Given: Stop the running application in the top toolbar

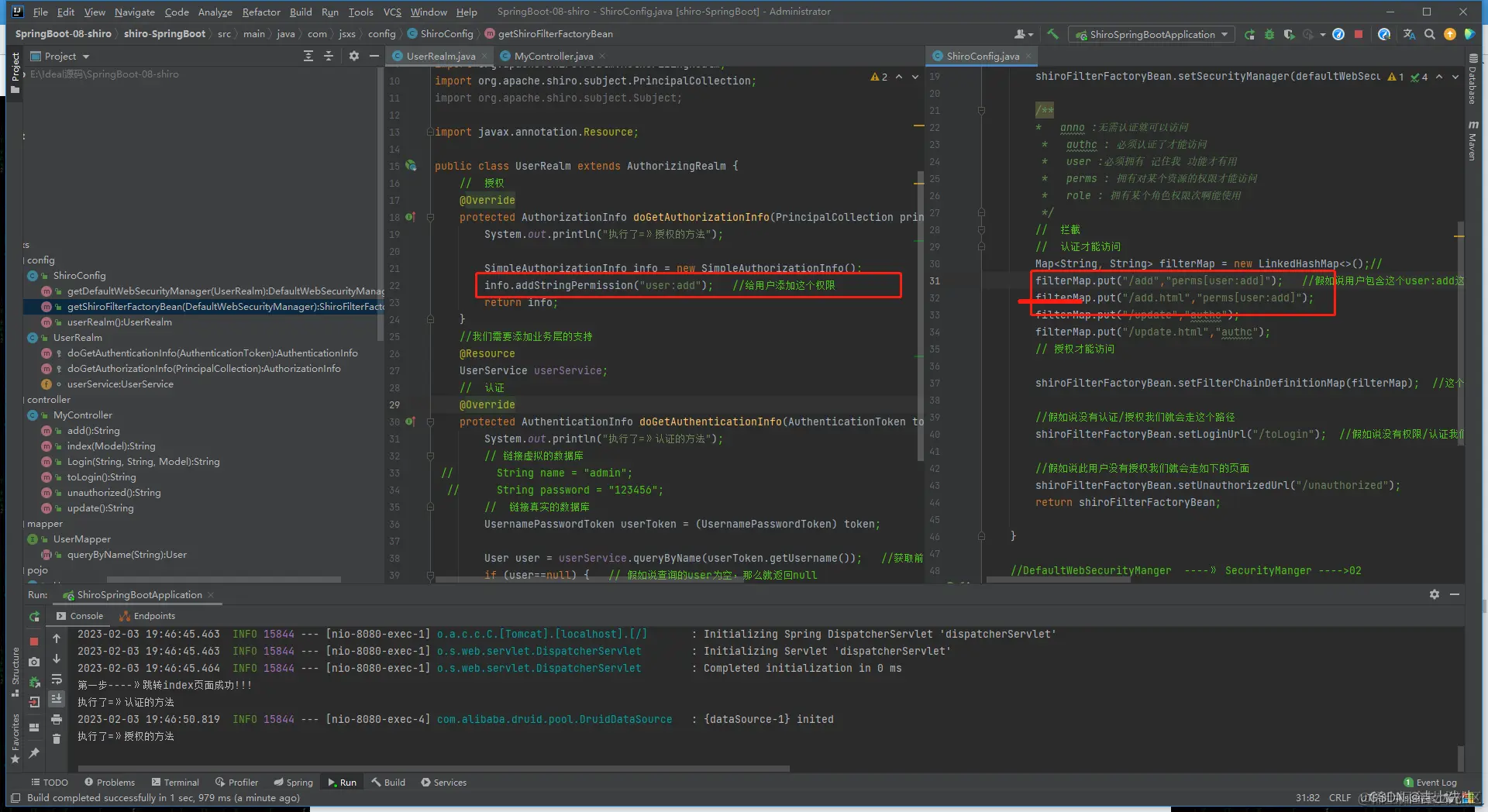Looking at the screenshot, I should pyautogui.click(x=1358, y=34).
